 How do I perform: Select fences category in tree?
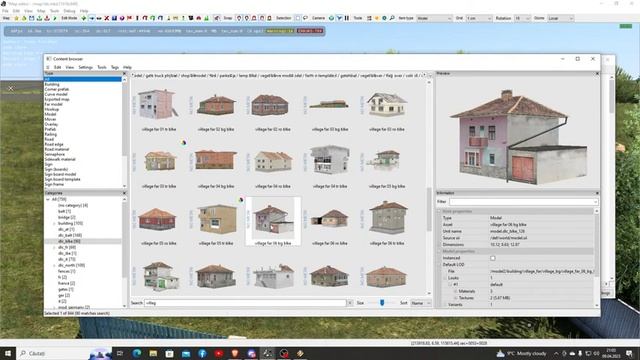[x=67, y=271]
